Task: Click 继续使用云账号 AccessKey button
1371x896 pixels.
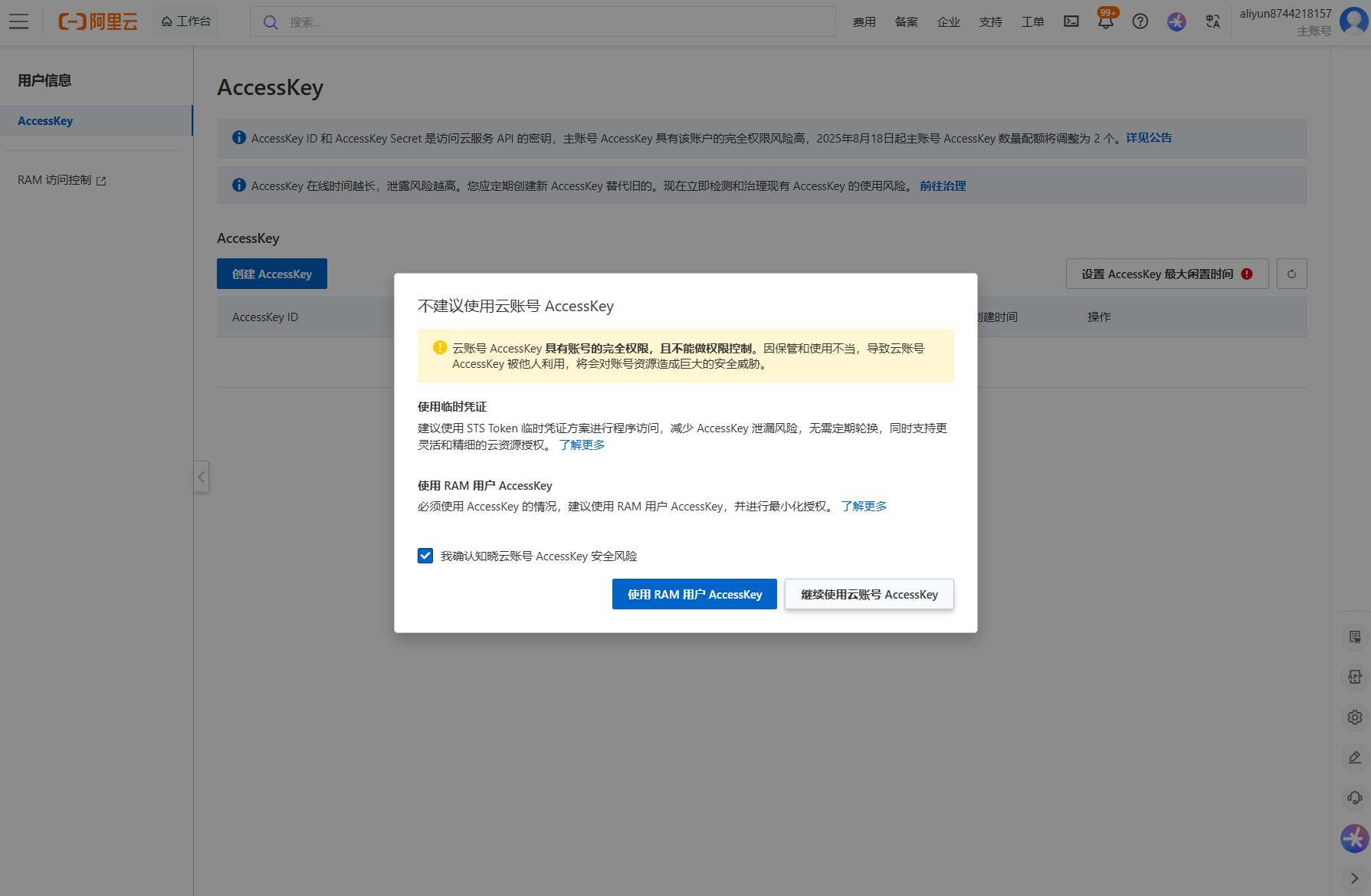Action: click(x=869, y=594)
